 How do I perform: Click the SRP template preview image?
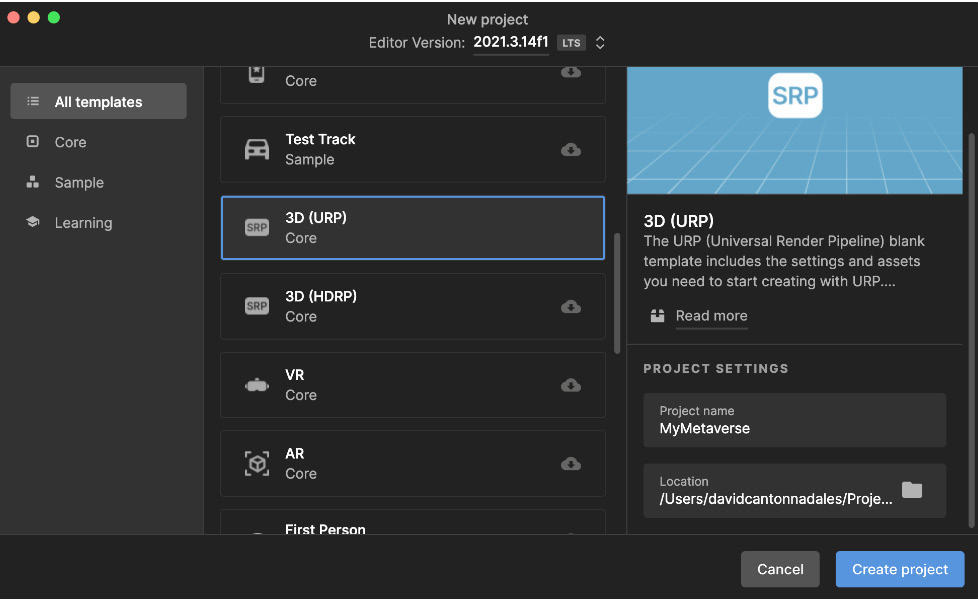point(795,130)
